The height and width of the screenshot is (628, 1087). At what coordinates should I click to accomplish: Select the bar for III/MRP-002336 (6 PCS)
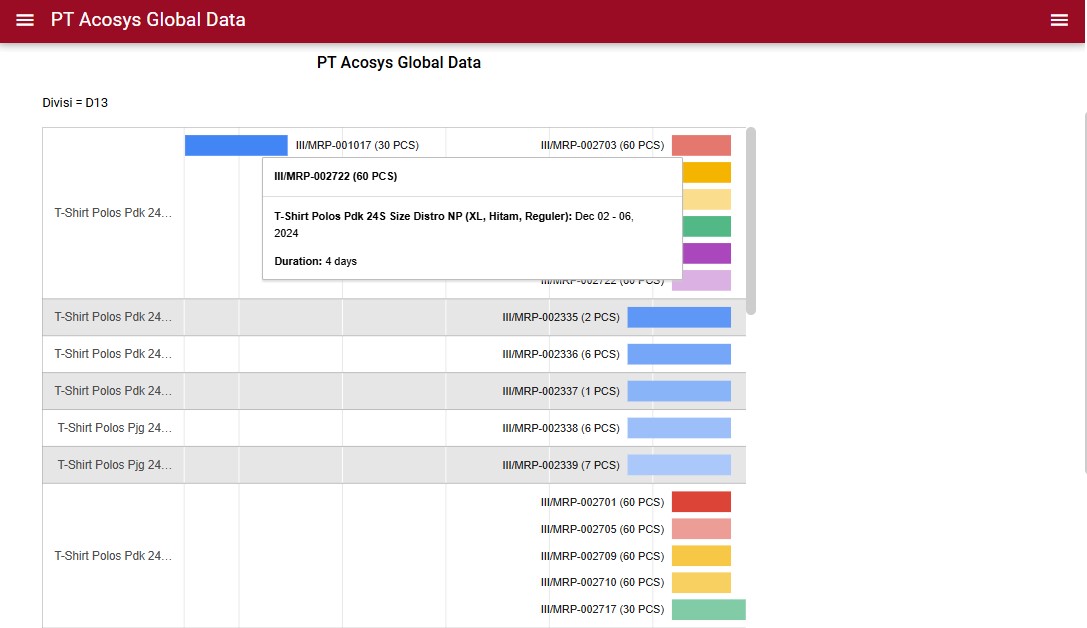[x=679, y=354]
